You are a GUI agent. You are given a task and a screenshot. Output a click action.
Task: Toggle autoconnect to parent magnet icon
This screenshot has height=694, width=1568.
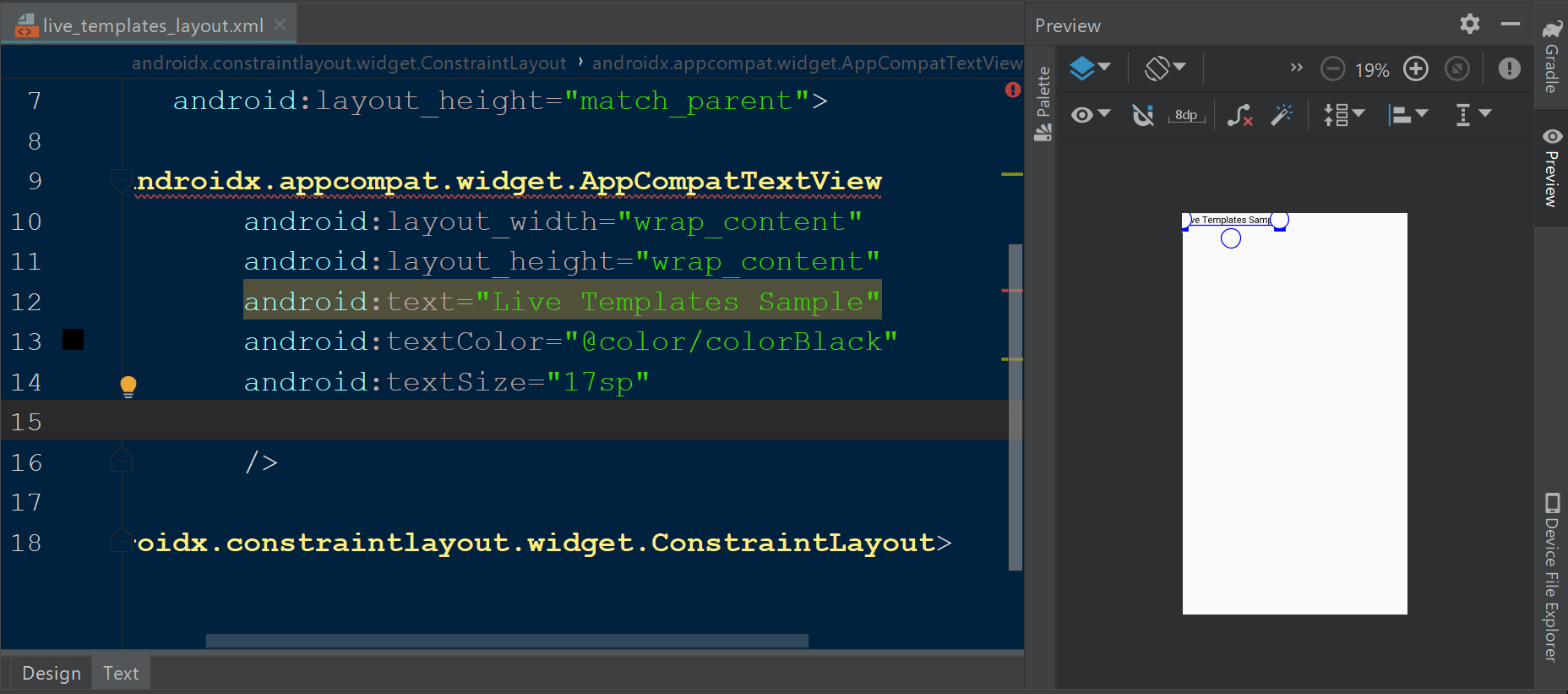1143,115
